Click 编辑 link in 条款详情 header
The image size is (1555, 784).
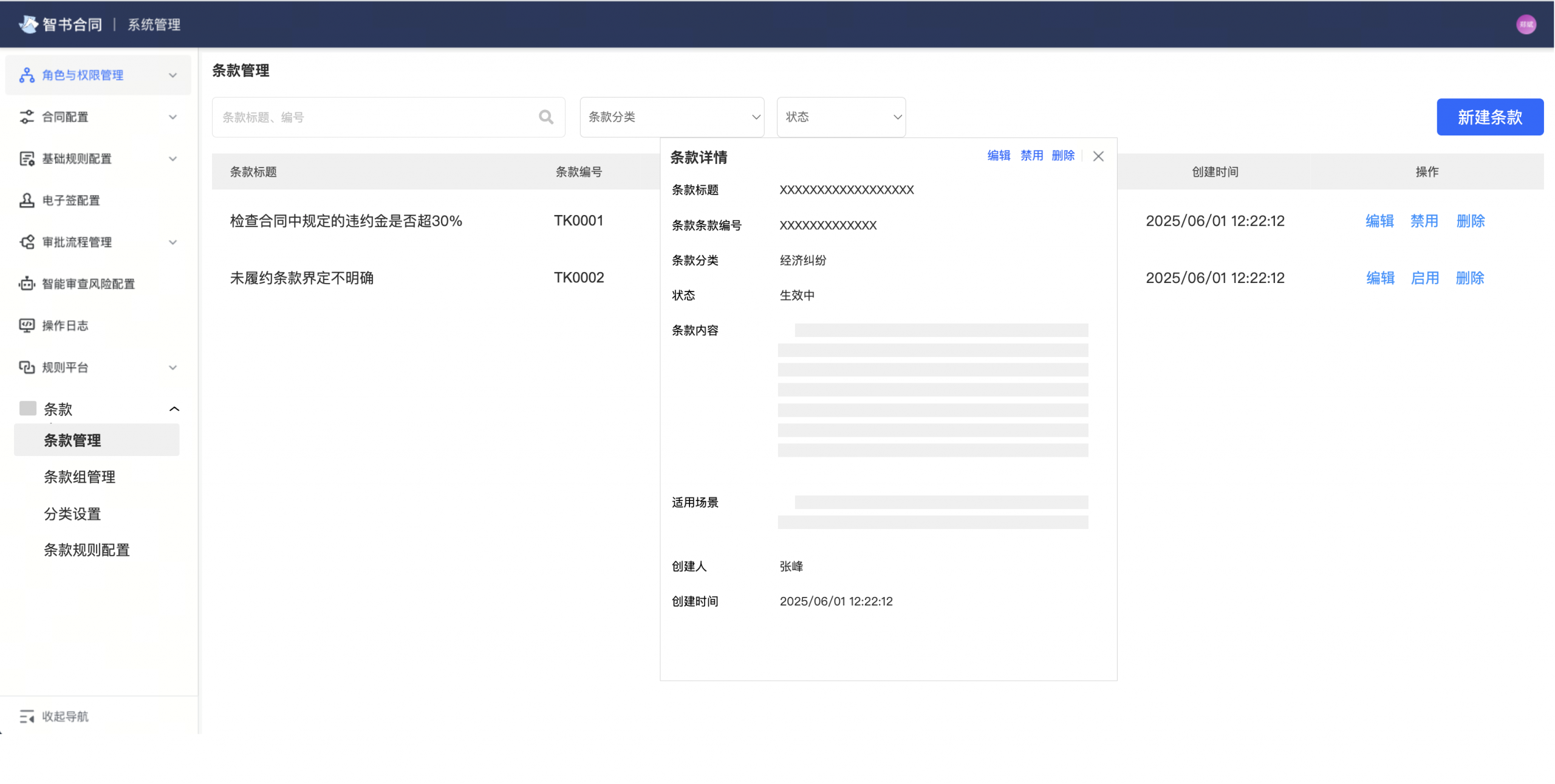pyautogui.click(x=998, y=155)
